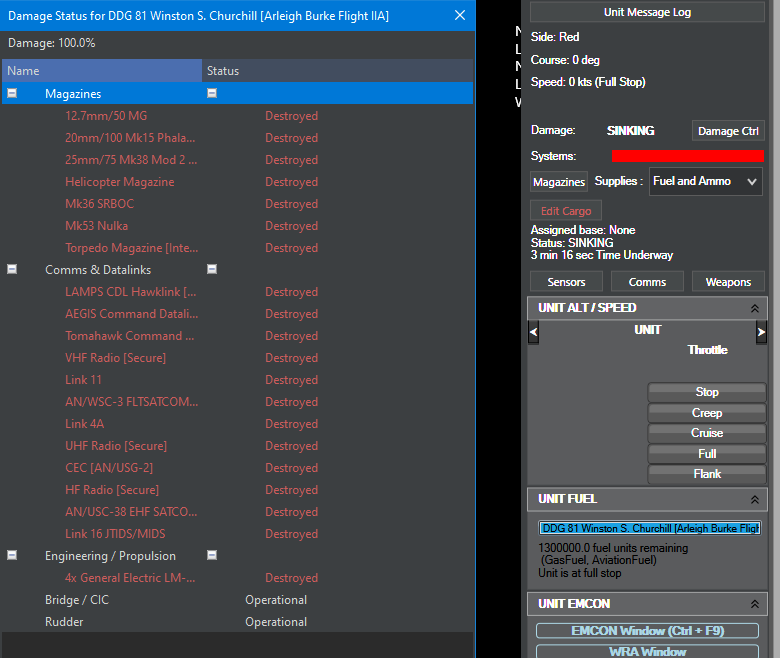Open the Supplies Fuel and Ammo dropdown
This screenshot has width=780, height=658.
tap(705, 182)
